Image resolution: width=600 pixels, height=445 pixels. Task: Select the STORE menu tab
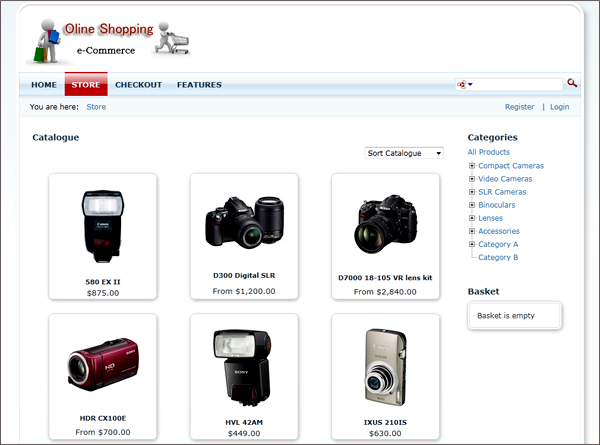[x=86, y=85]
